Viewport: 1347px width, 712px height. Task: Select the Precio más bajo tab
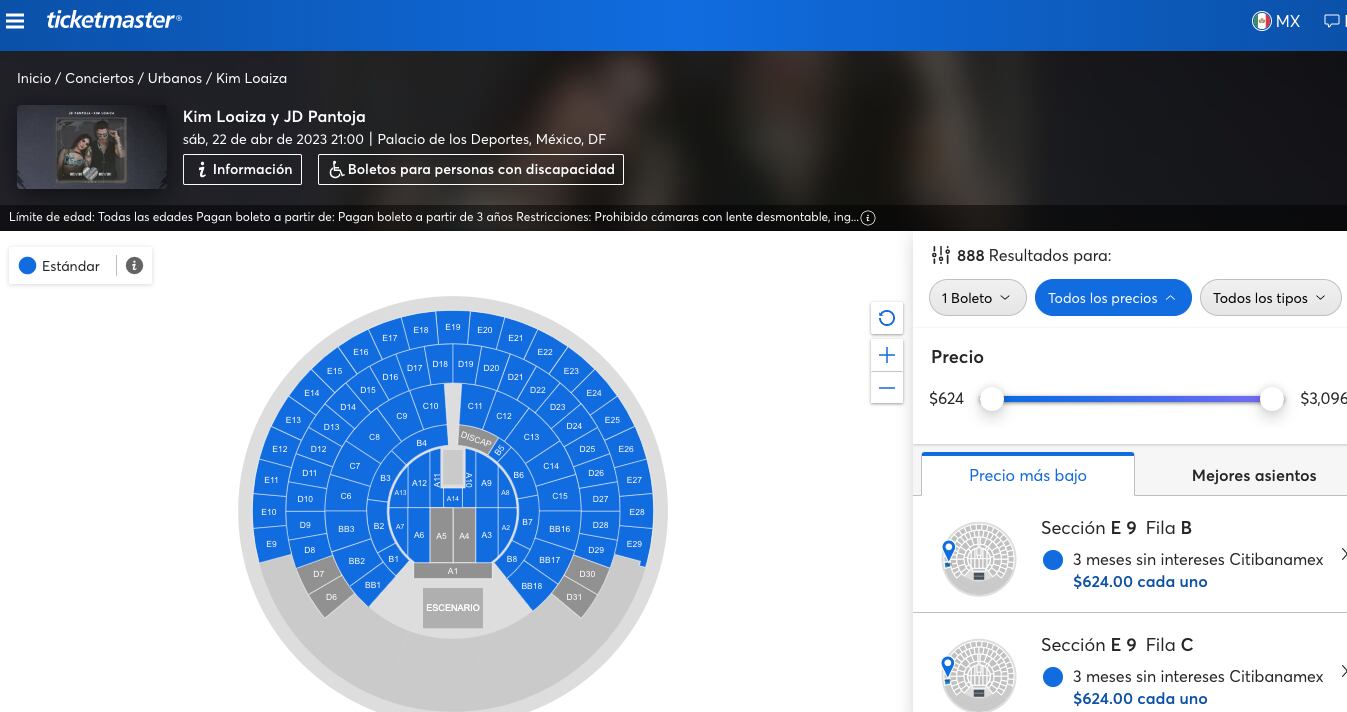click(x=1027, y=476)
